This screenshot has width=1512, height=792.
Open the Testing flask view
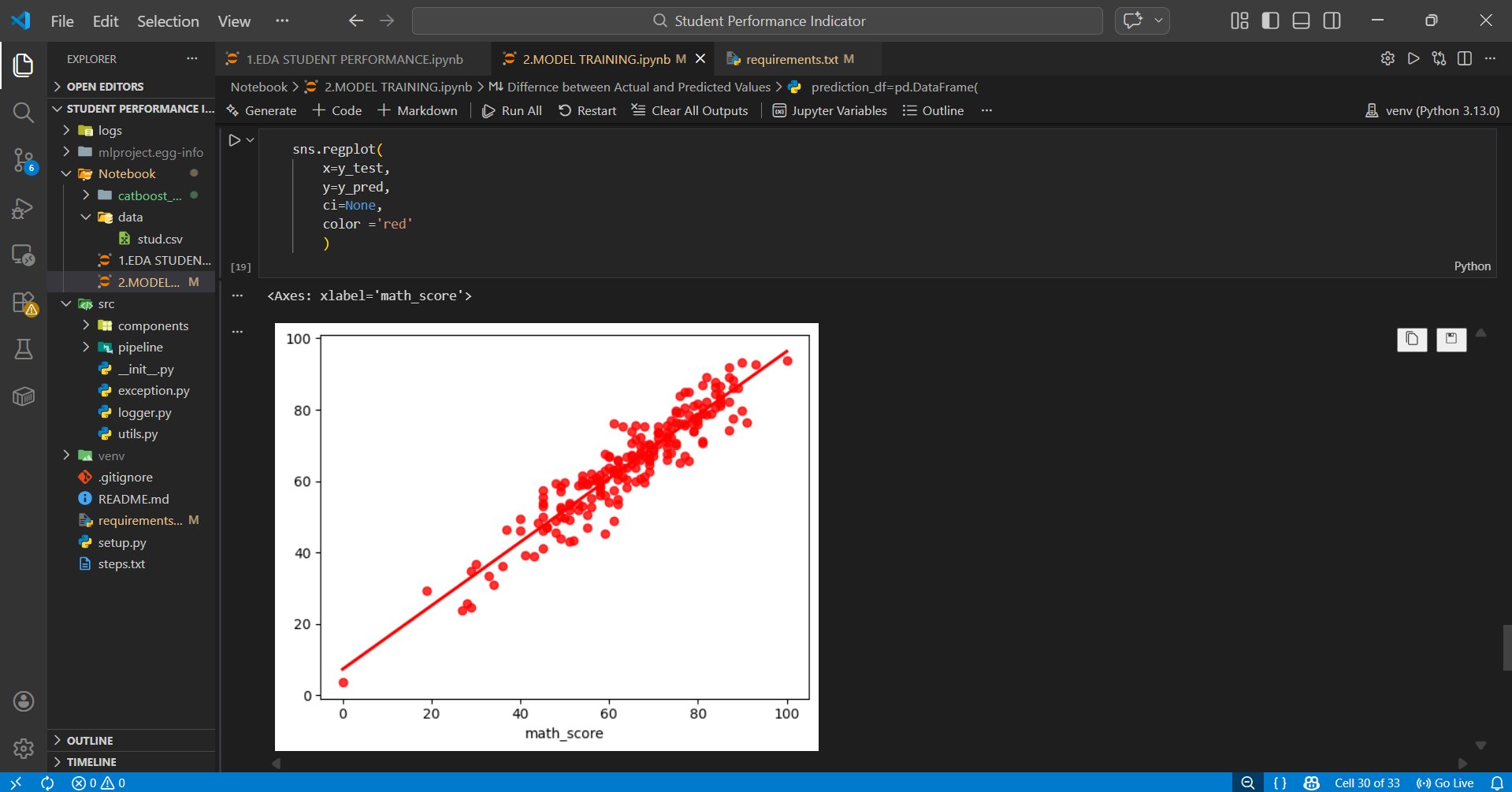(x=24, y=349)
